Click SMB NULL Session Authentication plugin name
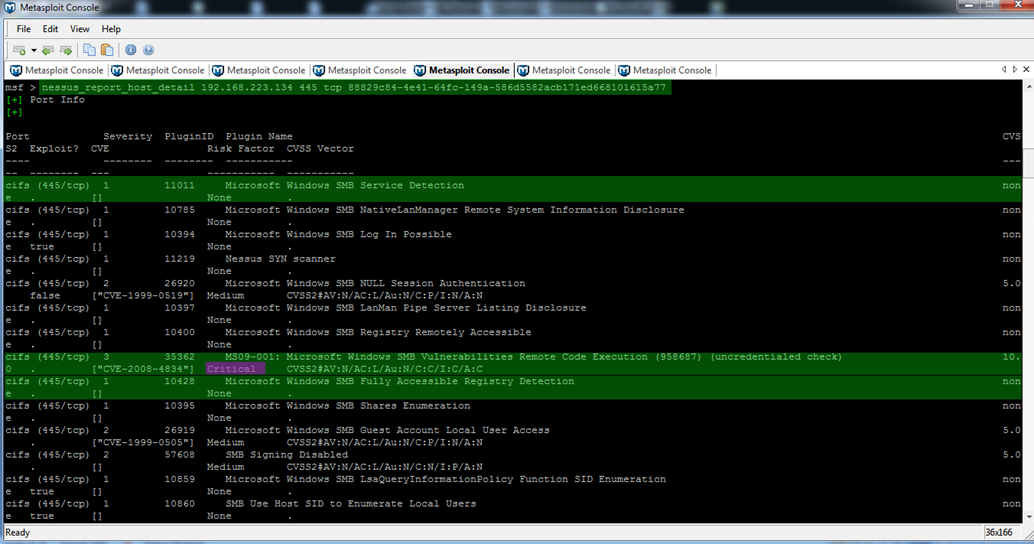 [x=375, y=284]
